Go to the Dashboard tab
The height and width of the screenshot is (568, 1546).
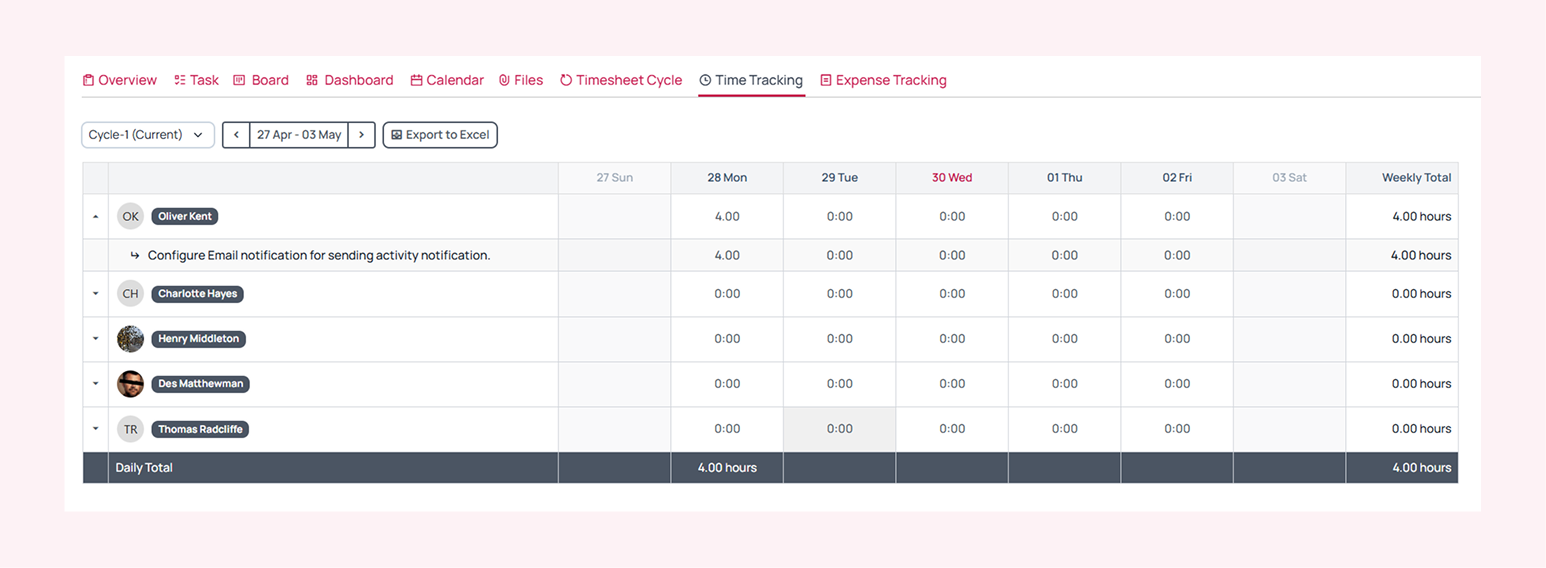coord(349,80)
